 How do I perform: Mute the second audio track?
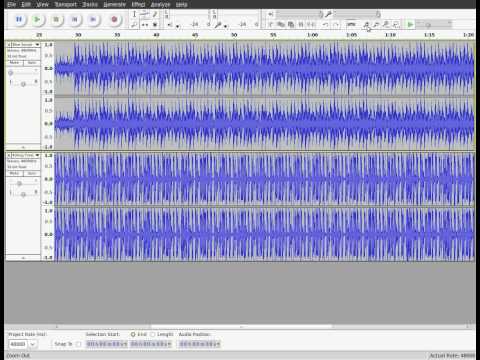(14, 173)
